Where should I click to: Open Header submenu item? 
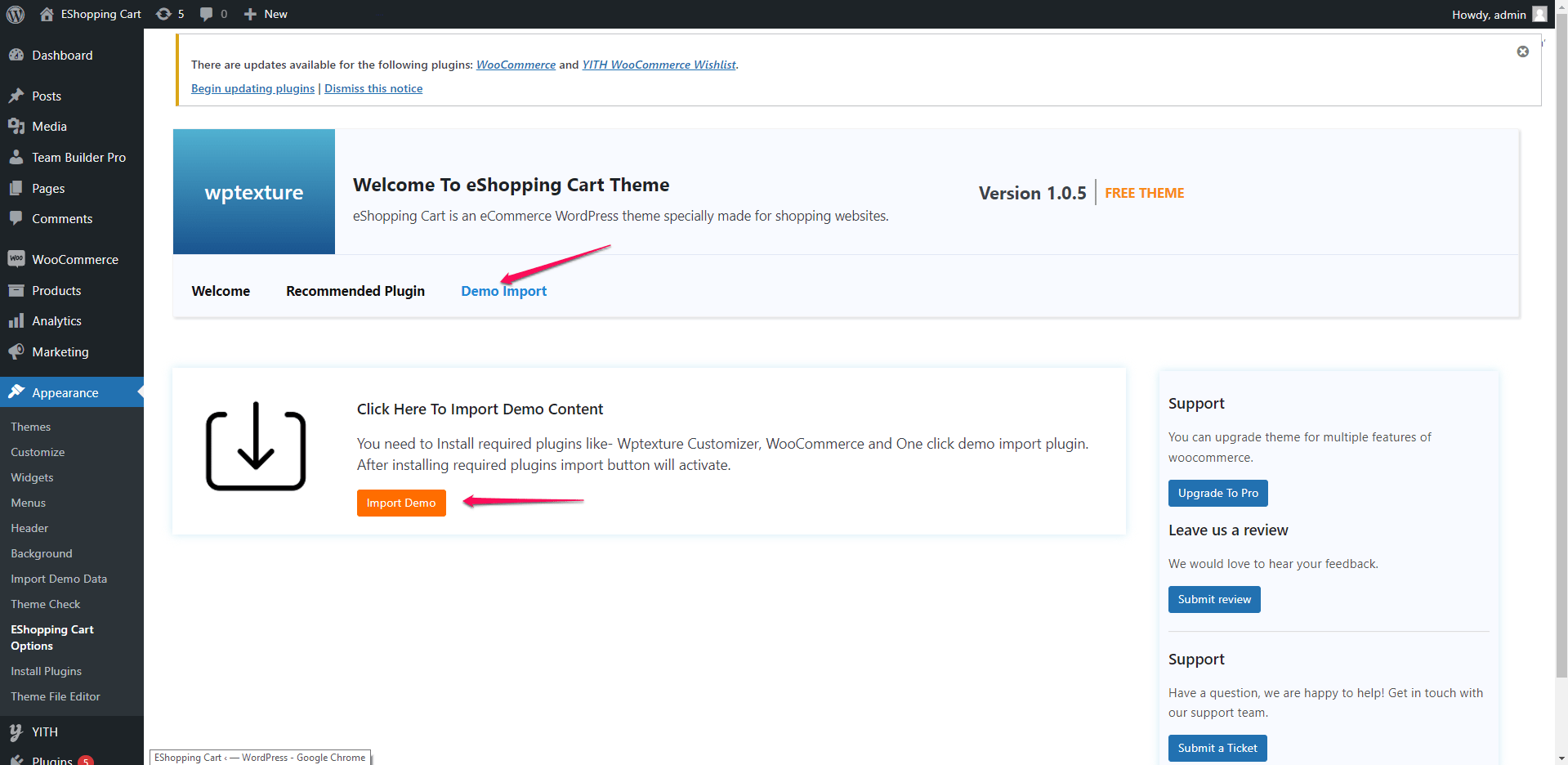(29, 528)
